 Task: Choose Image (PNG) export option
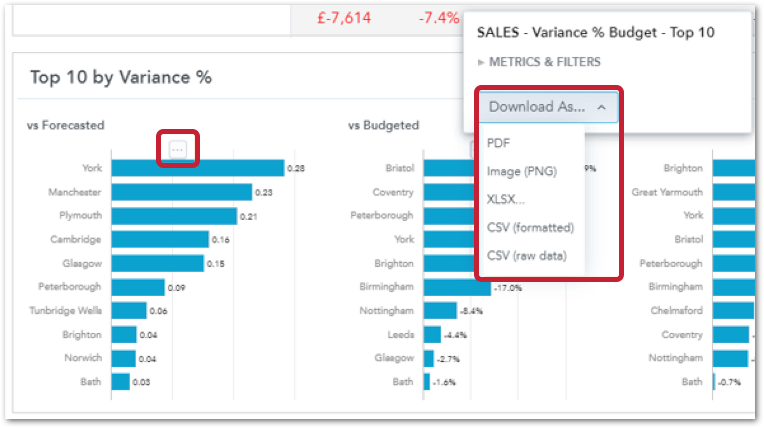(521, 171)
